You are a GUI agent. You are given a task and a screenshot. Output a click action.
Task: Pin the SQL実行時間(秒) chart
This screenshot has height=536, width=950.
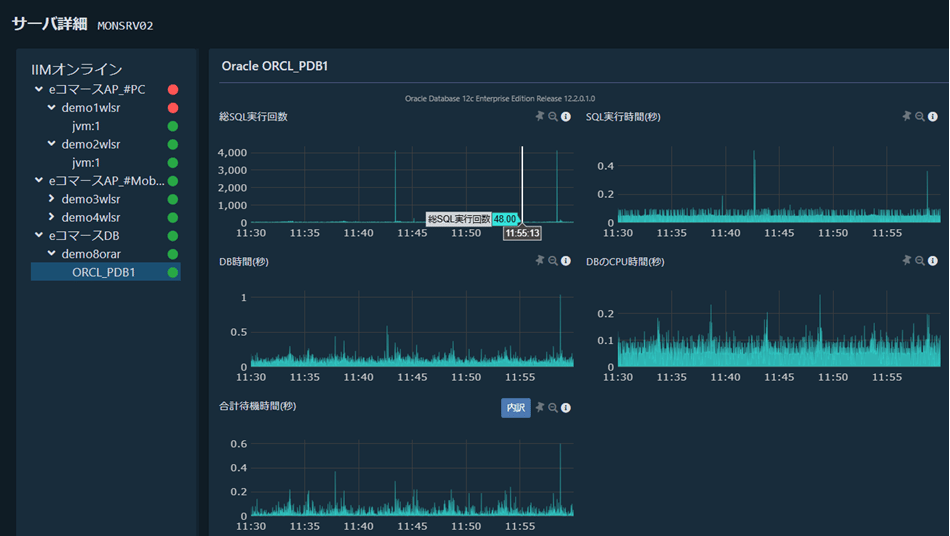click(906, 116)
